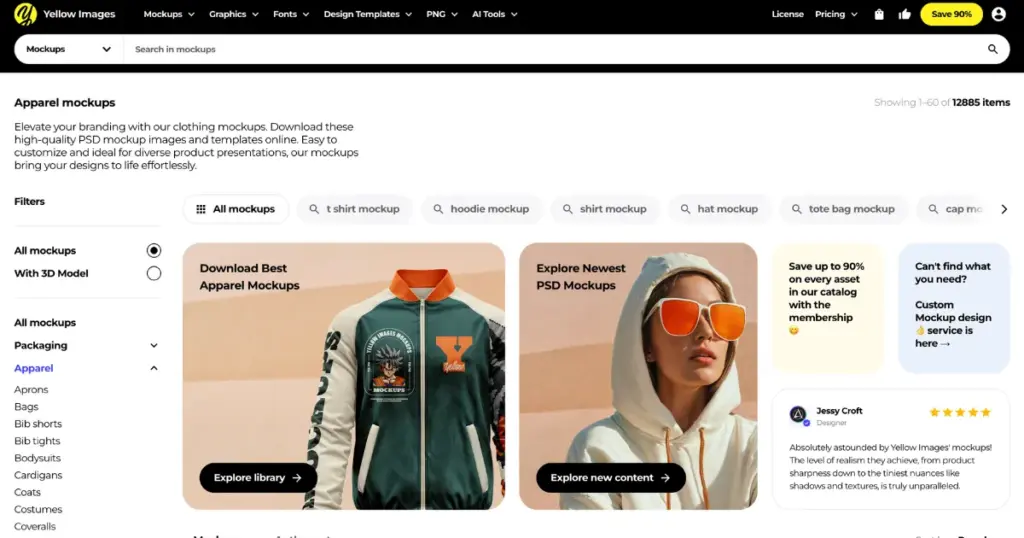Select the All mockups radio button

(x=153, y=251)
